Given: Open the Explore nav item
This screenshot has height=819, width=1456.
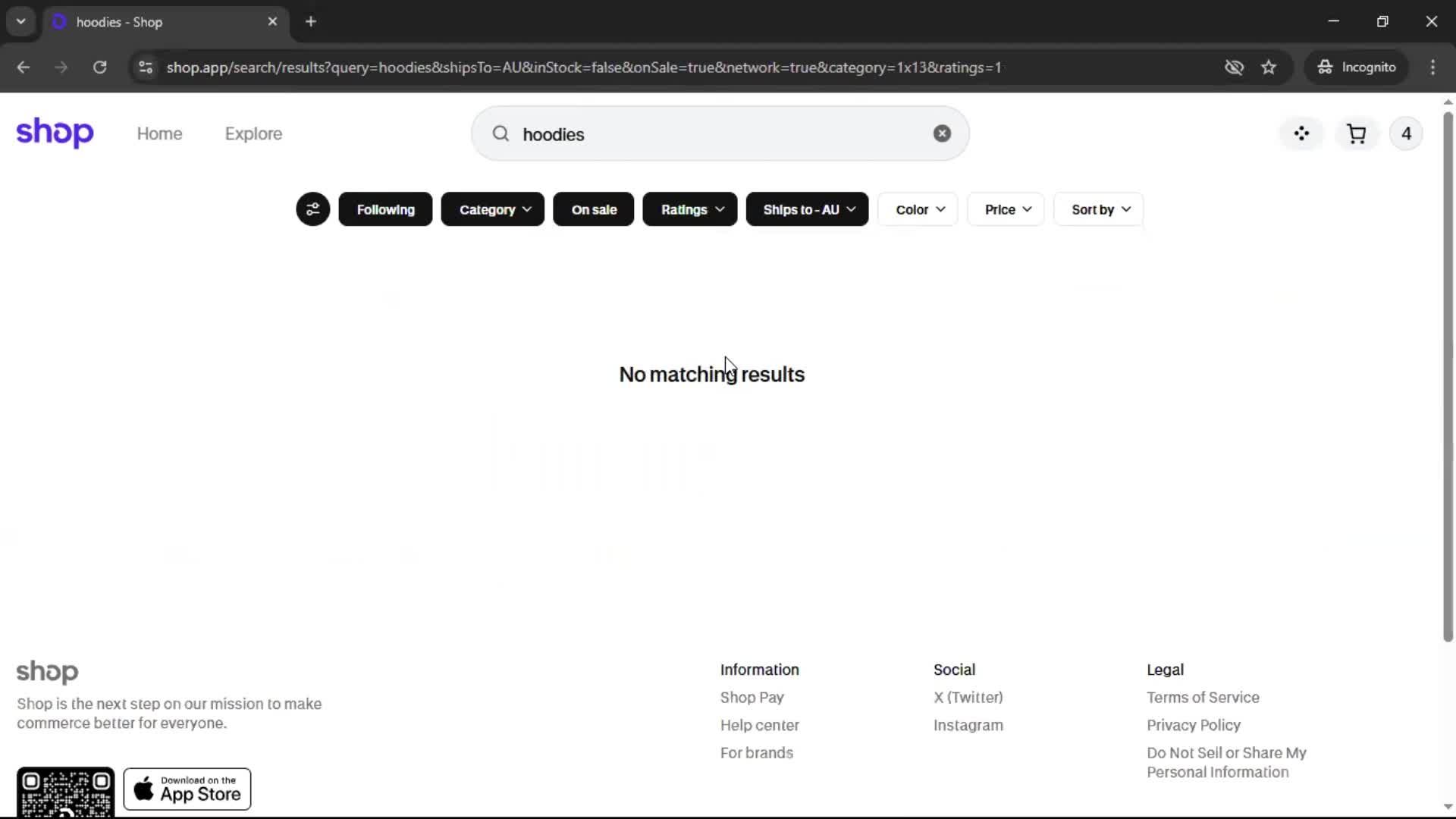Looking at the screenshot, I should click(x=253, y=133).
